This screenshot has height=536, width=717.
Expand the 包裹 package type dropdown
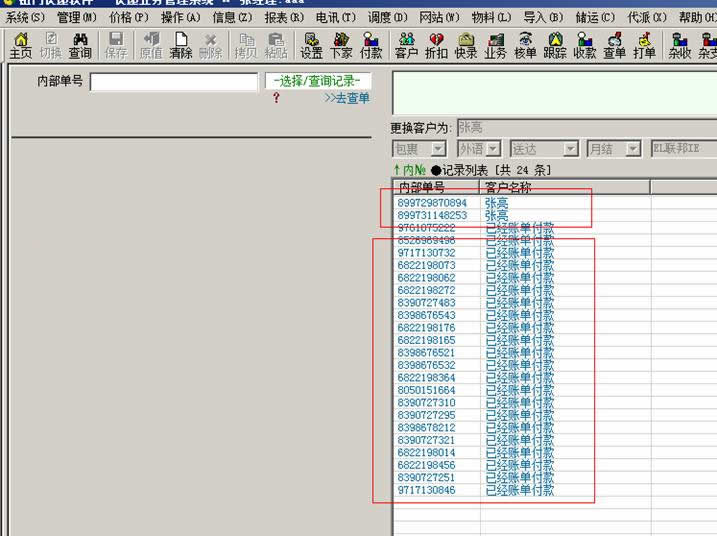click(x=436, y=149)
